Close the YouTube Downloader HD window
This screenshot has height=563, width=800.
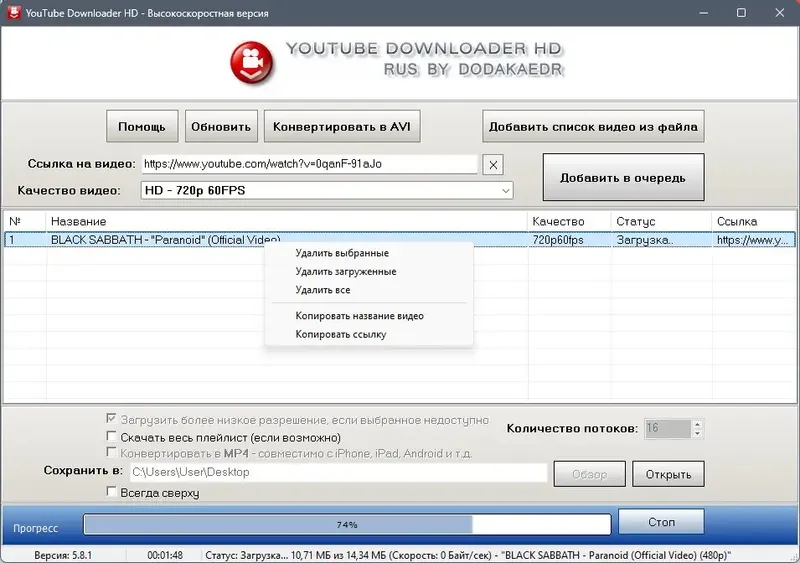pos(780,13)
